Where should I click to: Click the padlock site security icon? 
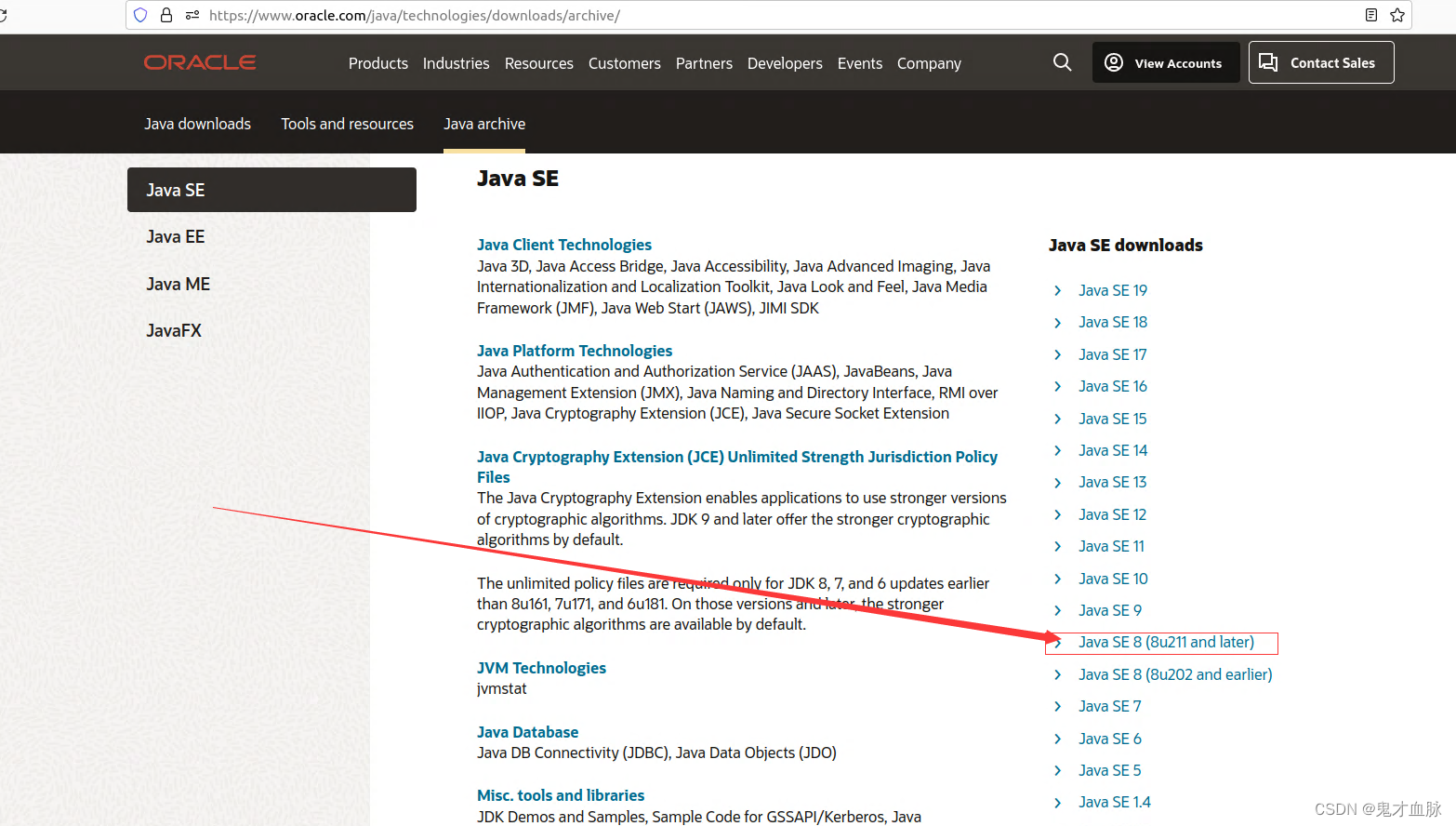coord(166,15)
